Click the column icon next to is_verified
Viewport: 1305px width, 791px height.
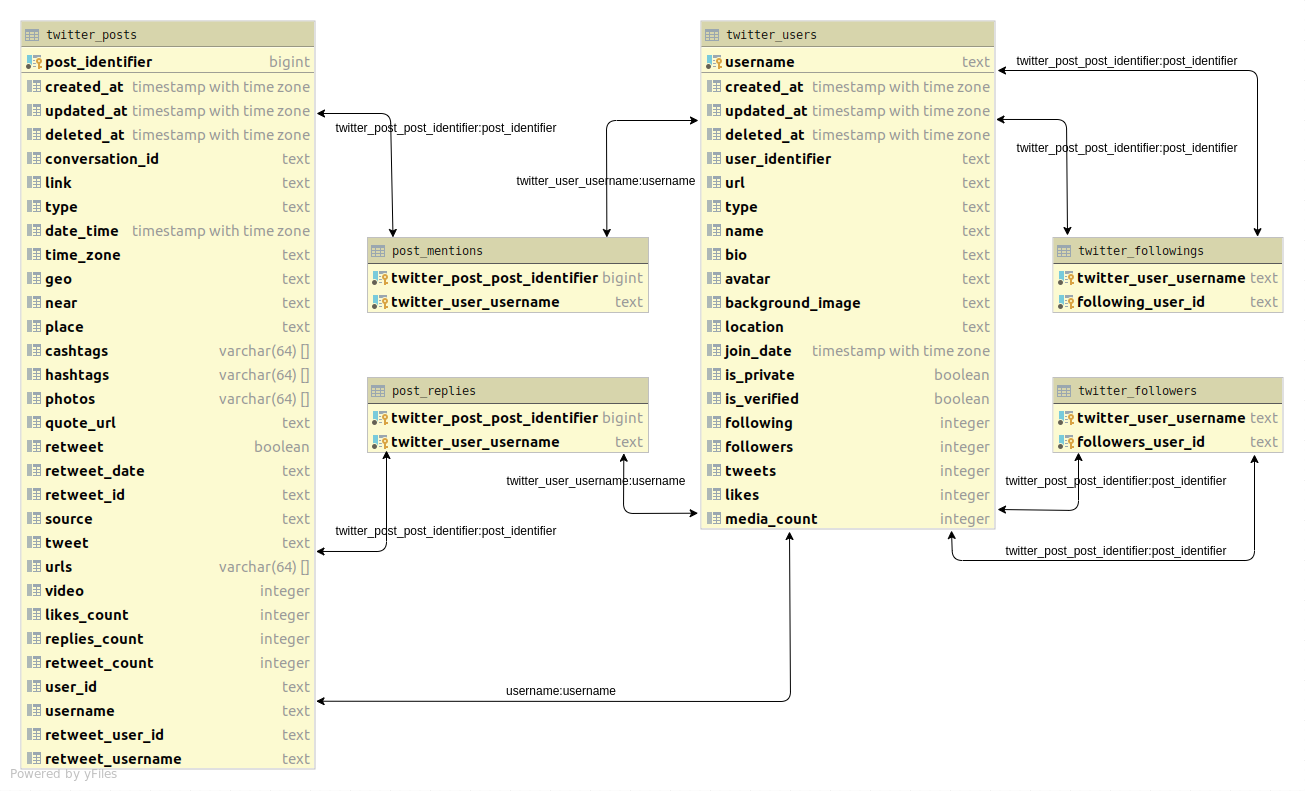[x=714, y=399]
